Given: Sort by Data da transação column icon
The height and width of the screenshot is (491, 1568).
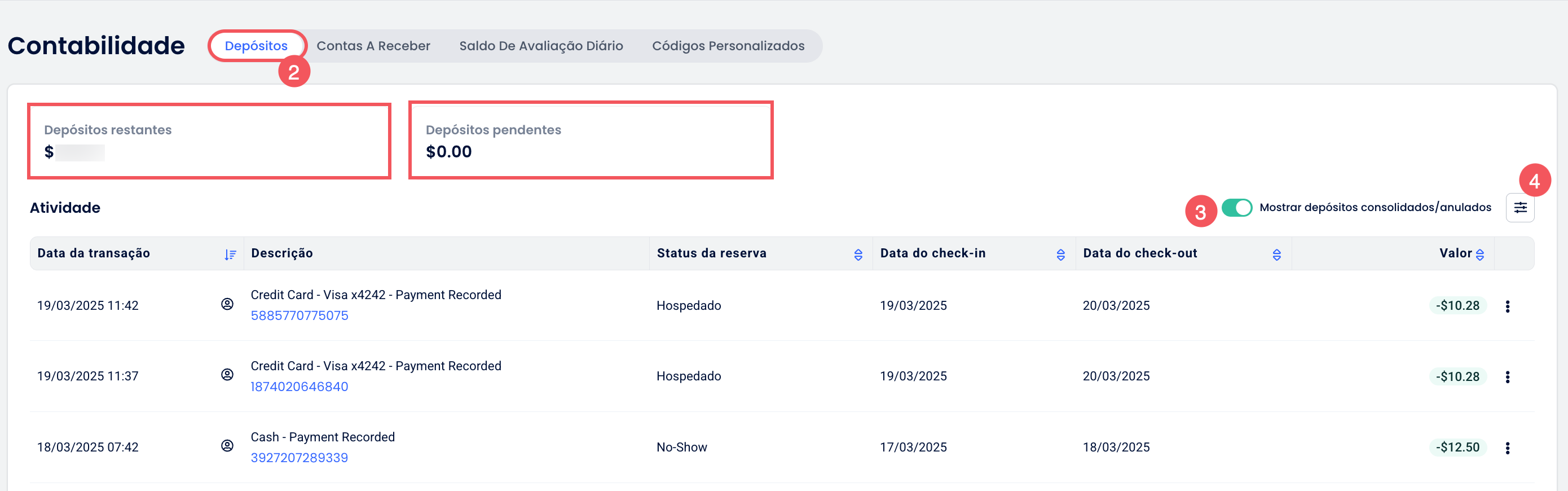Looking at the screenshot, I should [230, 255].
